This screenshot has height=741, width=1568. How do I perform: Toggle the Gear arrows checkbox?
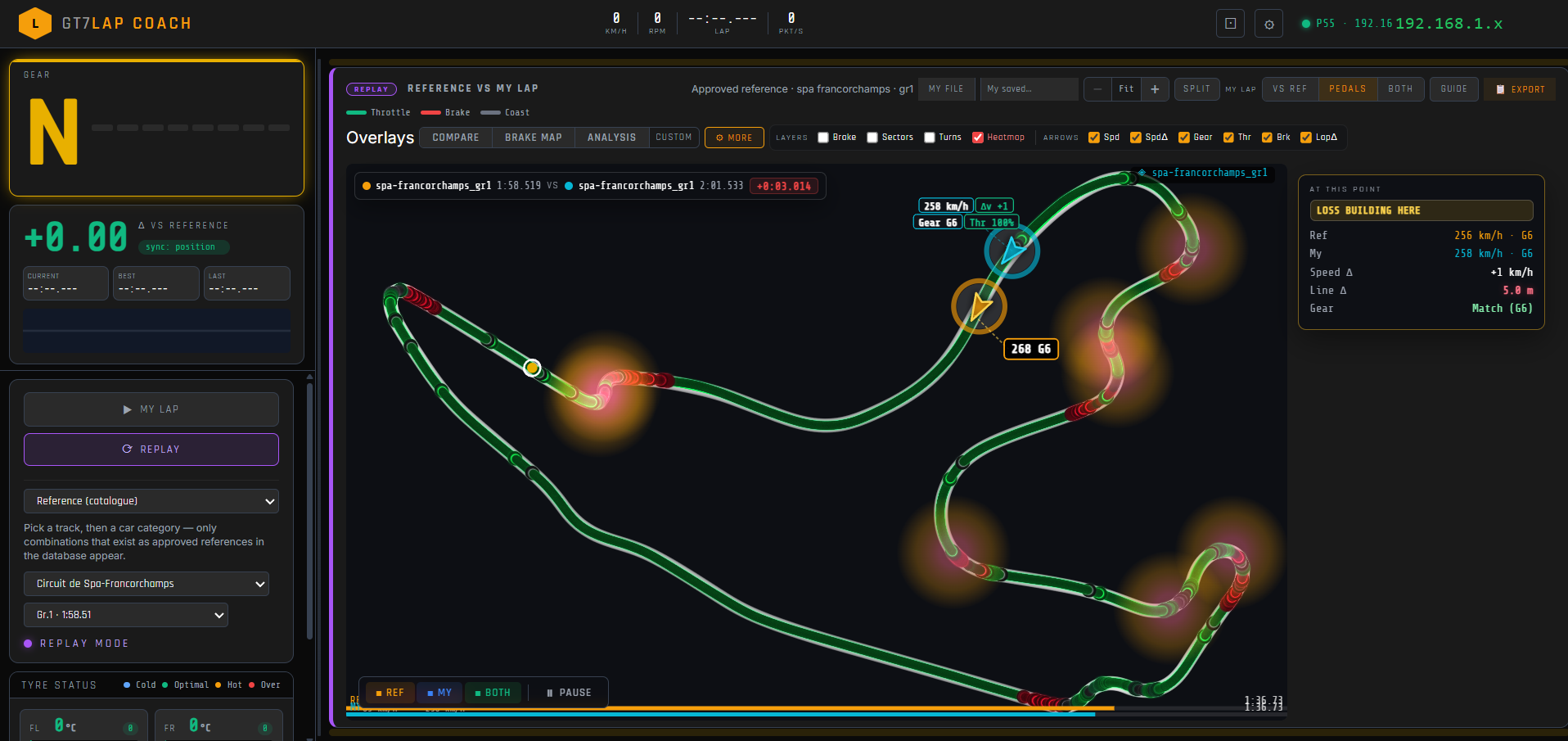click(1184, 138)
